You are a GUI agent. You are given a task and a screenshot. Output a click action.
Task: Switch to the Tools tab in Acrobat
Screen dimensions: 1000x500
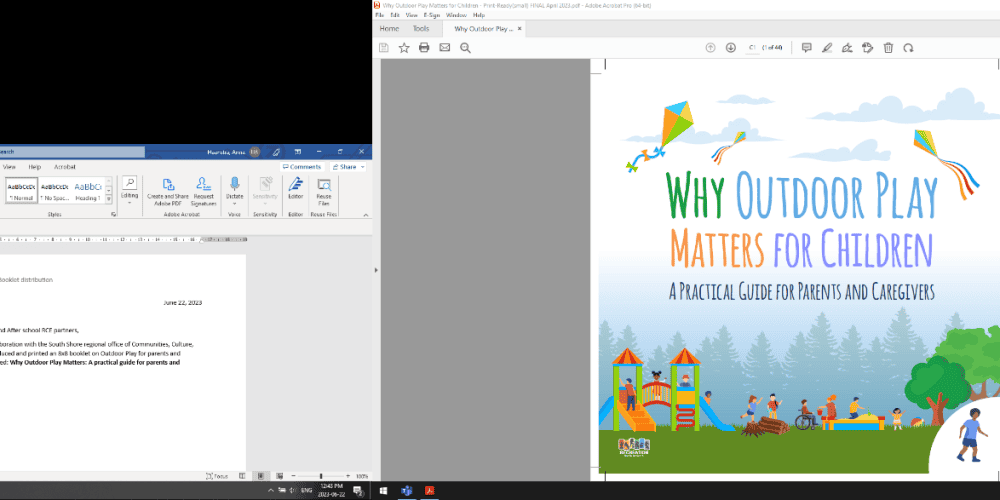coord(421,29)
